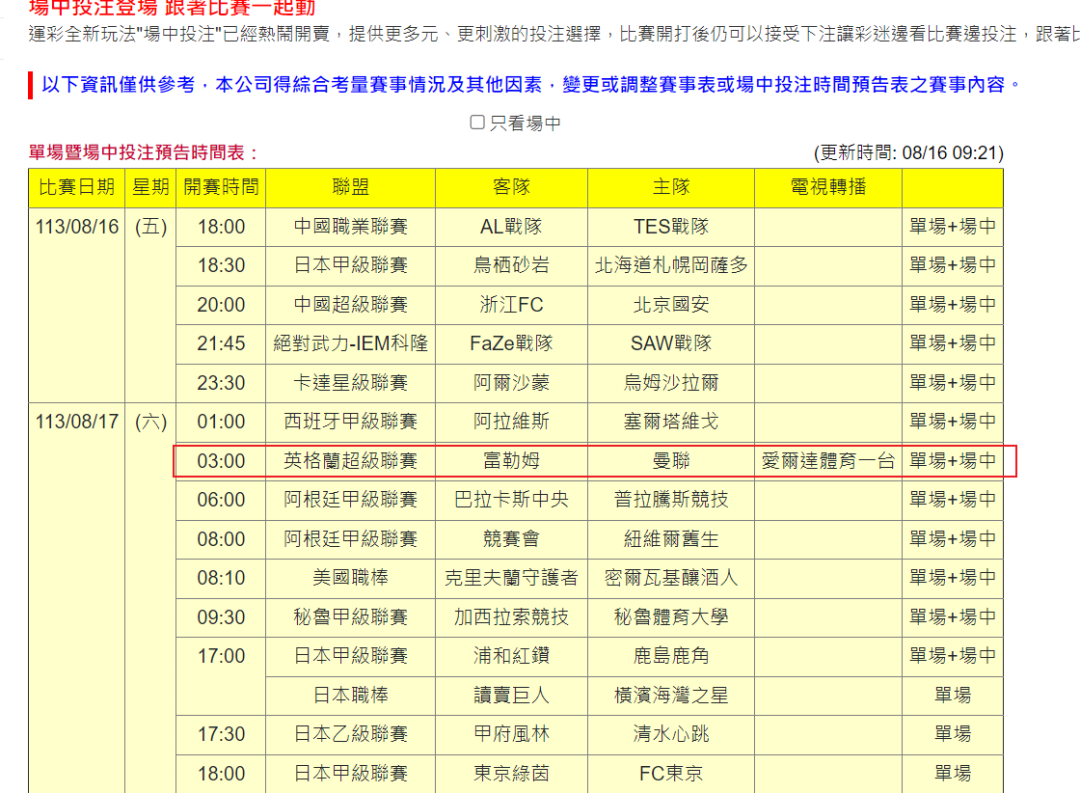Select the 聯盟 column header
The width and height of the screenshot is (1080, 793).
pos(350,187)
